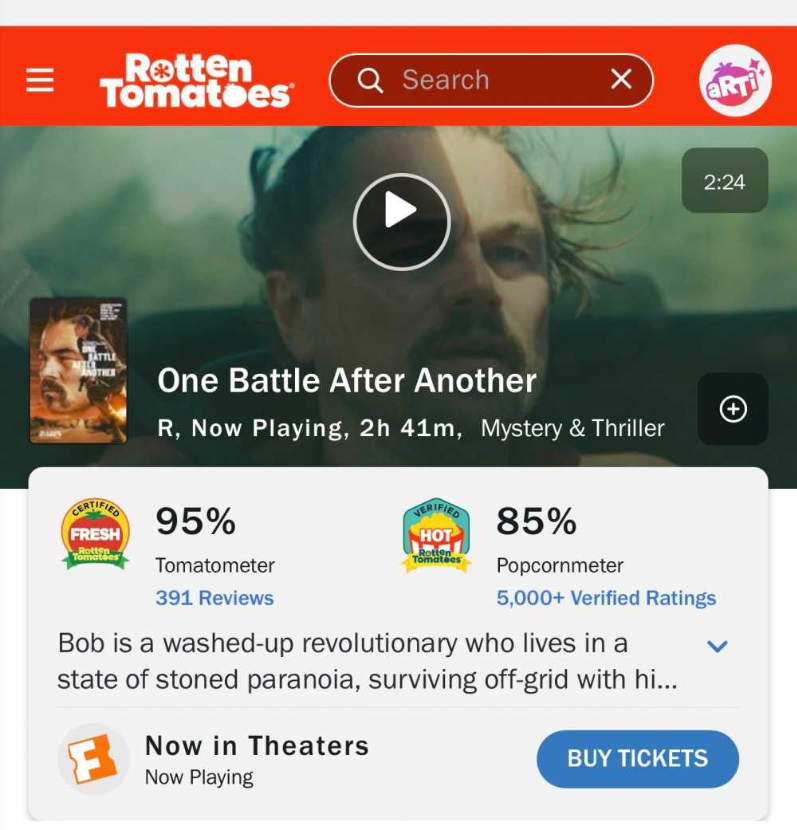Add movie to watchlist with plus icon

[x=733, y=409]
